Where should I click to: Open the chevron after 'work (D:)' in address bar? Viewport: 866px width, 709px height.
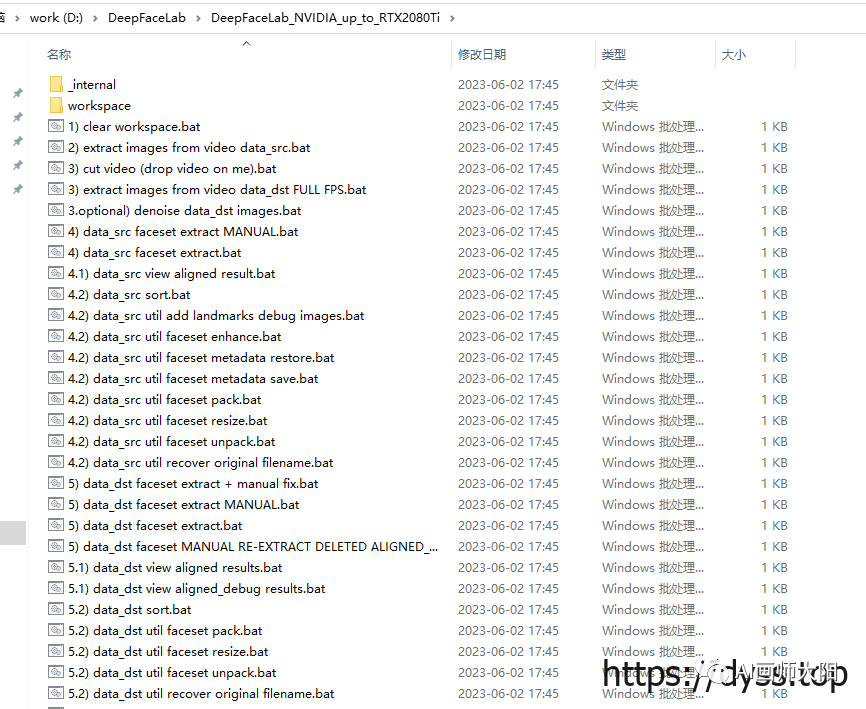pos(96,18)
